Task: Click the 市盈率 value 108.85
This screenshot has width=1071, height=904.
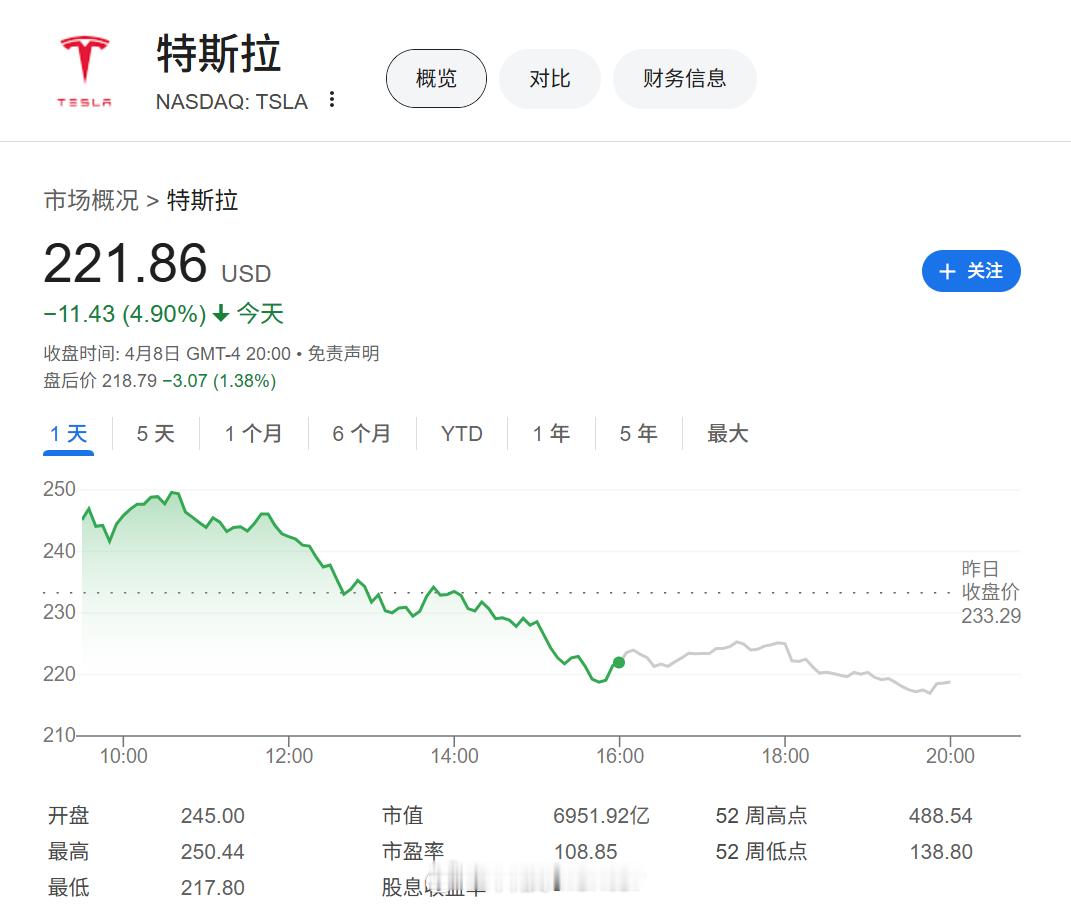Action: pos(585,852)
